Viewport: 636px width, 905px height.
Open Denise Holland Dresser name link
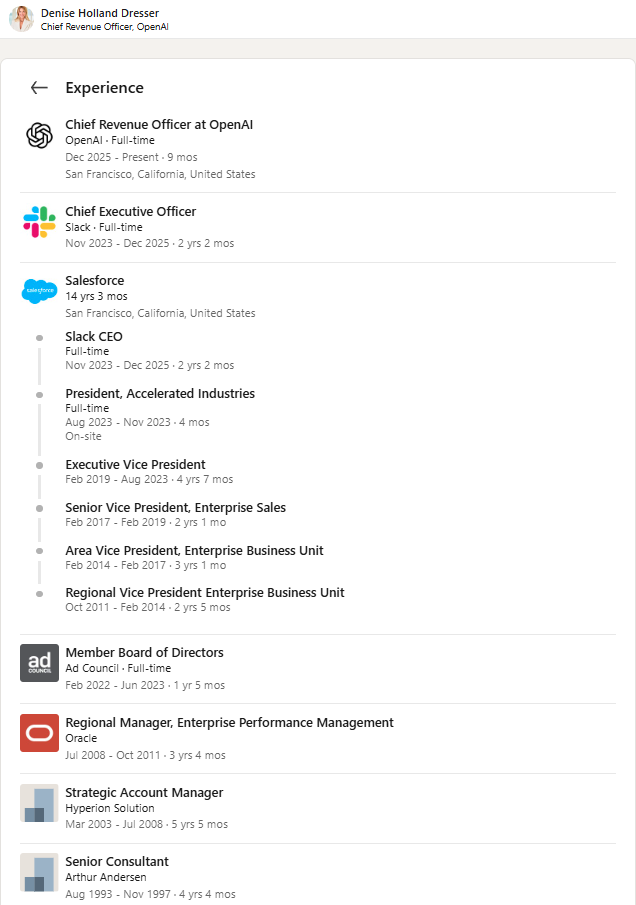[x=100, y=13]
